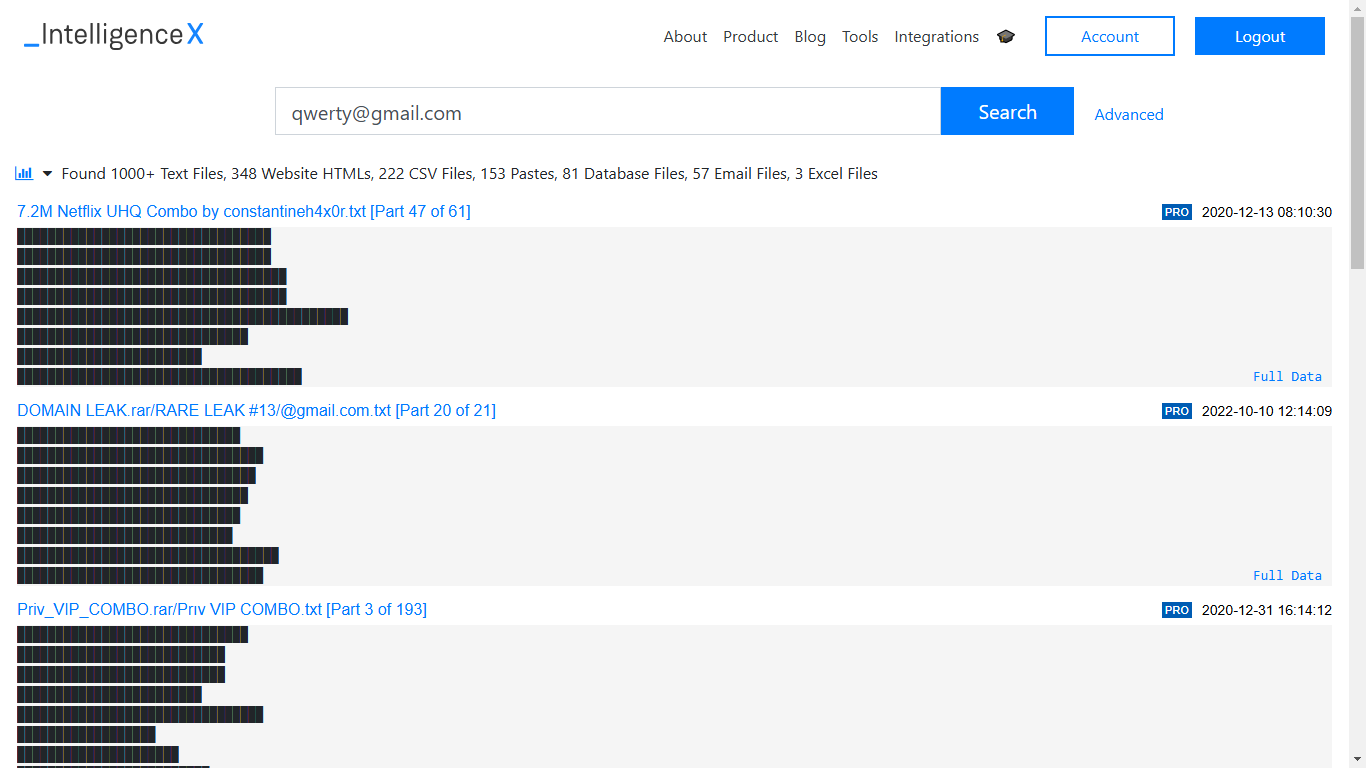Click the page vertical scrollbar thumb

1357,143
